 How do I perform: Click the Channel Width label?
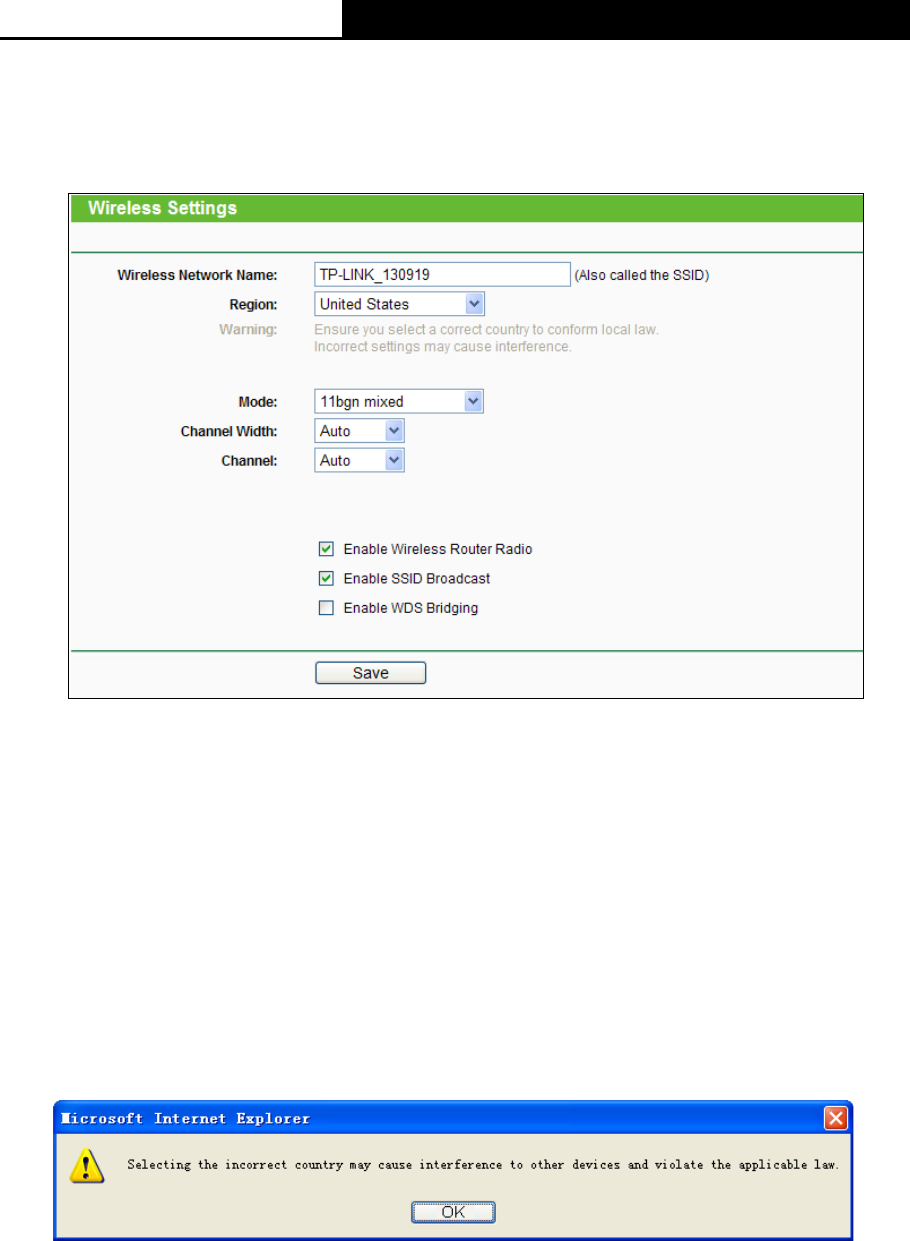(229, 432)
